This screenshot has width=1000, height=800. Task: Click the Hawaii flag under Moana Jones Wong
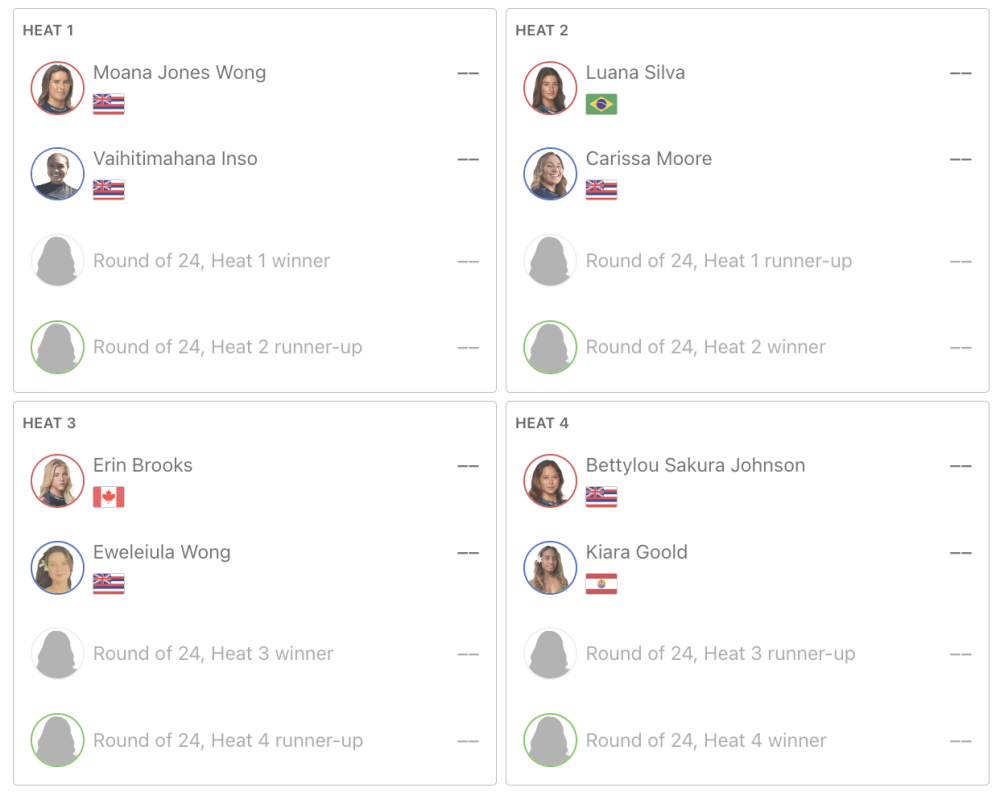coord(108,104)
